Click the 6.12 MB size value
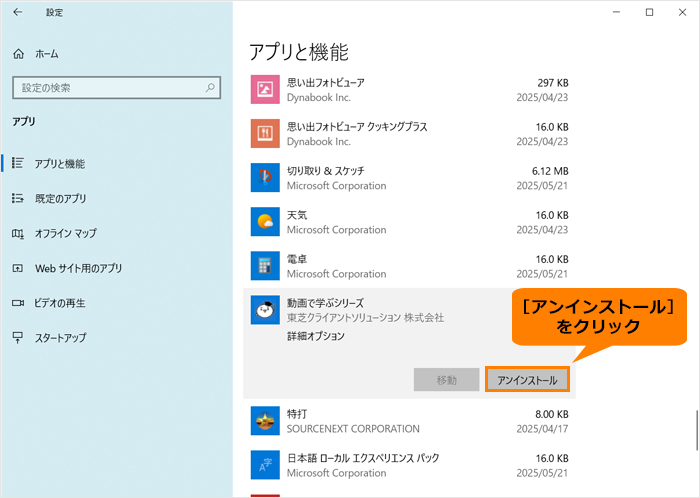This screenshot has width=700, height=498. tap(550, 171)
